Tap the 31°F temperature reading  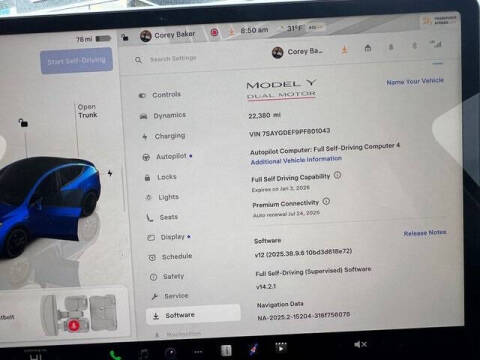(x=294, y=29)
